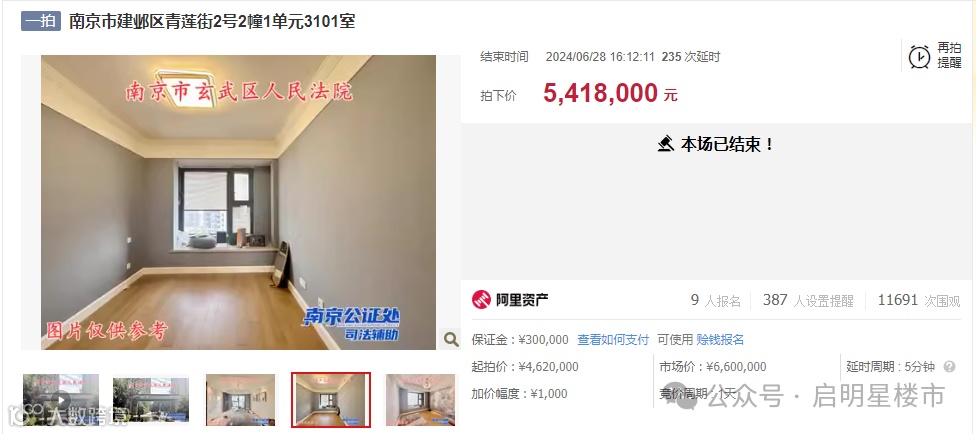
Task: Click the 9 人报名 count
Action: click(716, 300)
